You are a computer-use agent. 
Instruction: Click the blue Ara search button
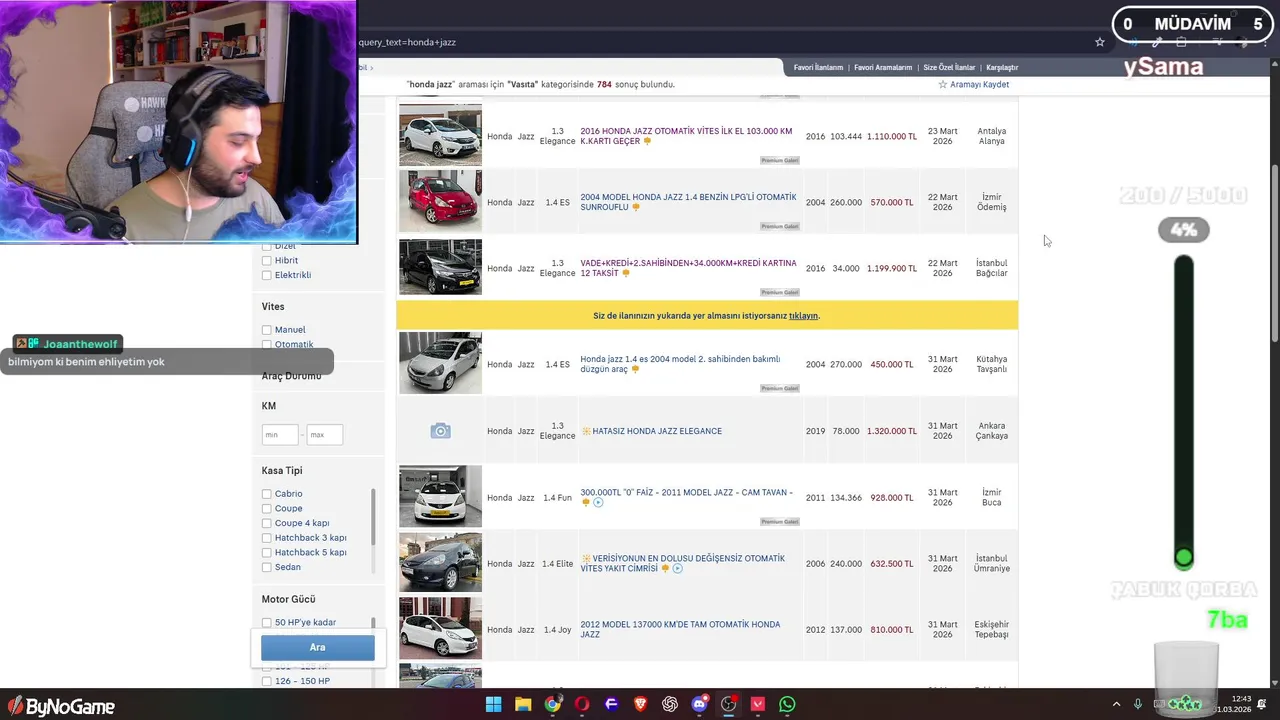click(x=318, y=647)
